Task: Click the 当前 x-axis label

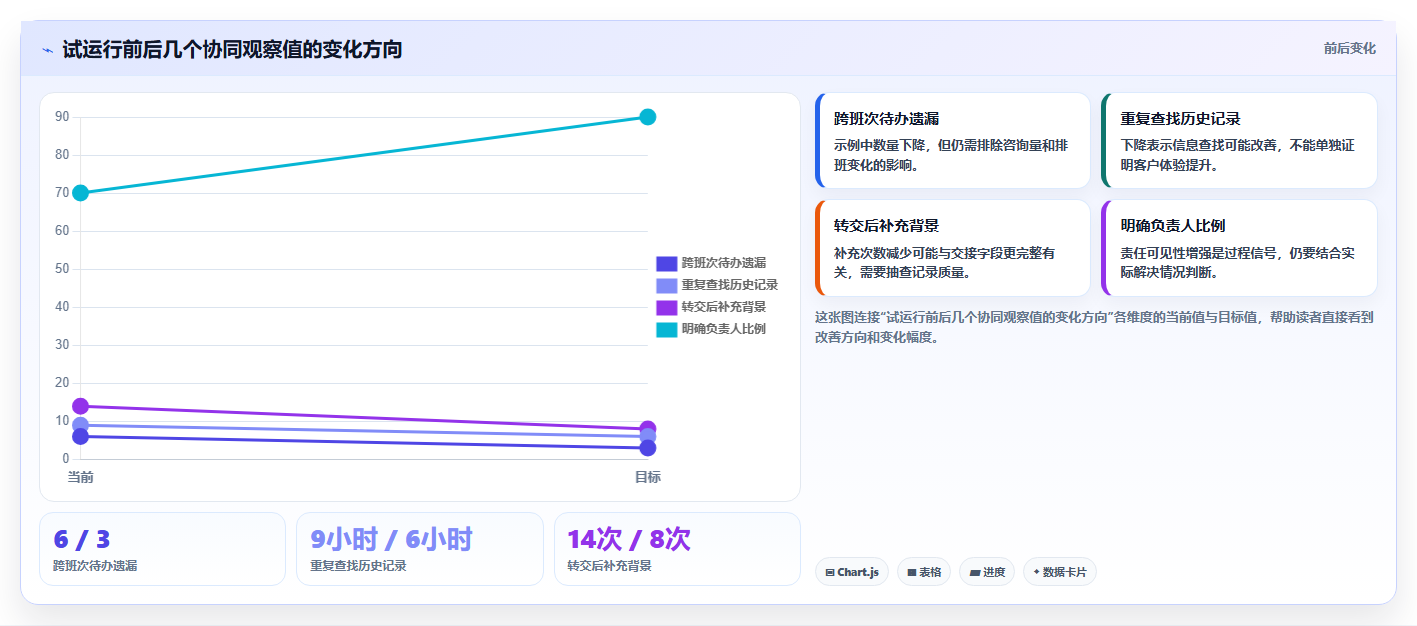Action: coord(81,477)
